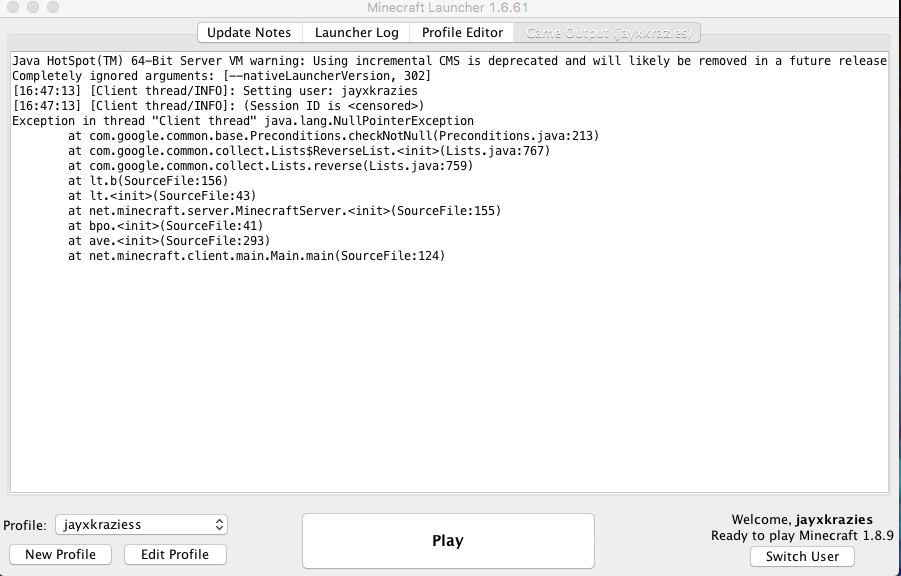Click the MinecraftServer.<init> stack trace line
This screenshot has height=576, width=901.
click(x=284, y=210)
